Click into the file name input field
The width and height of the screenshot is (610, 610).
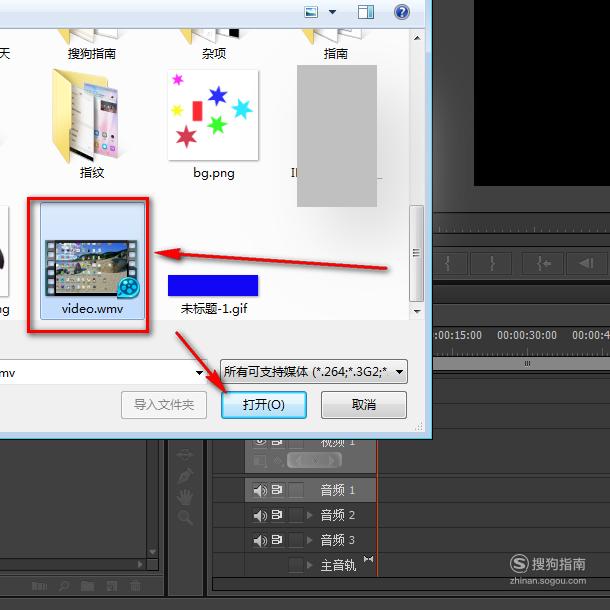click(97, 373)
